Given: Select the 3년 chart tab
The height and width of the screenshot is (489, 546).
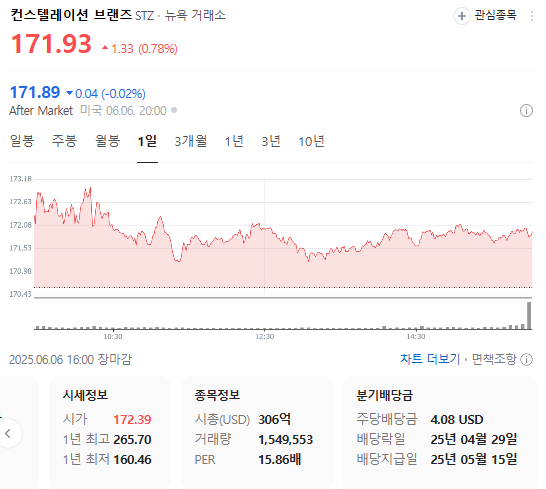Looking at the screenshot, I should pos(271,141).
